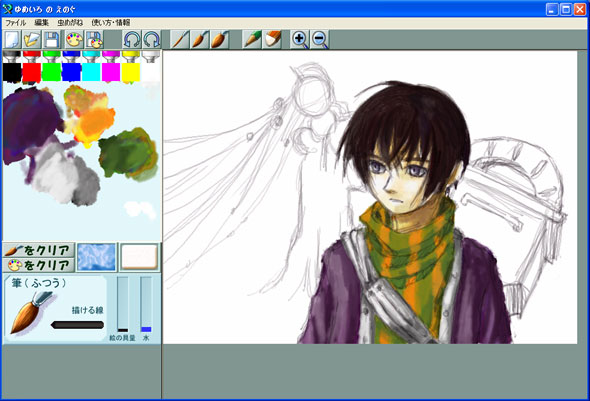Select the green pencil tool
The width and height of the screenshot is (590, 401).
(x=252, y=39)
